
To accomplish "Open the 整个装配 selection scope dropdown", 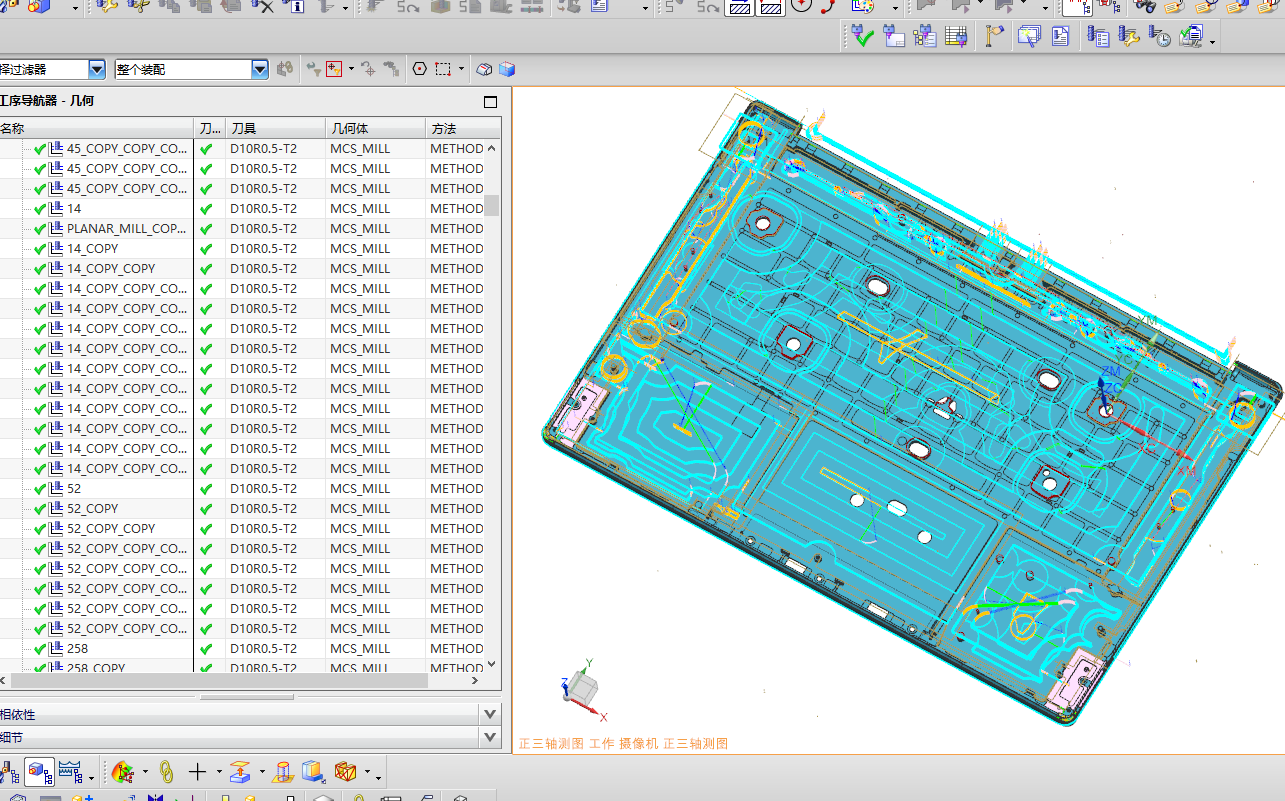I will [x=260, y=69].
